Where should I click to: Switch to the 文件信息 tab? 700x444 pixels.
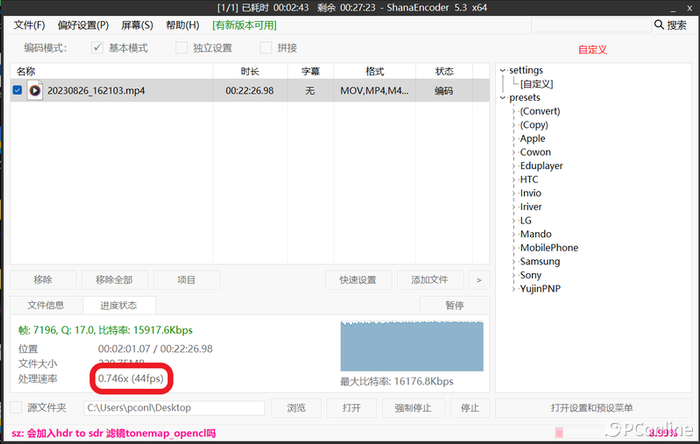tap(46, 305)
